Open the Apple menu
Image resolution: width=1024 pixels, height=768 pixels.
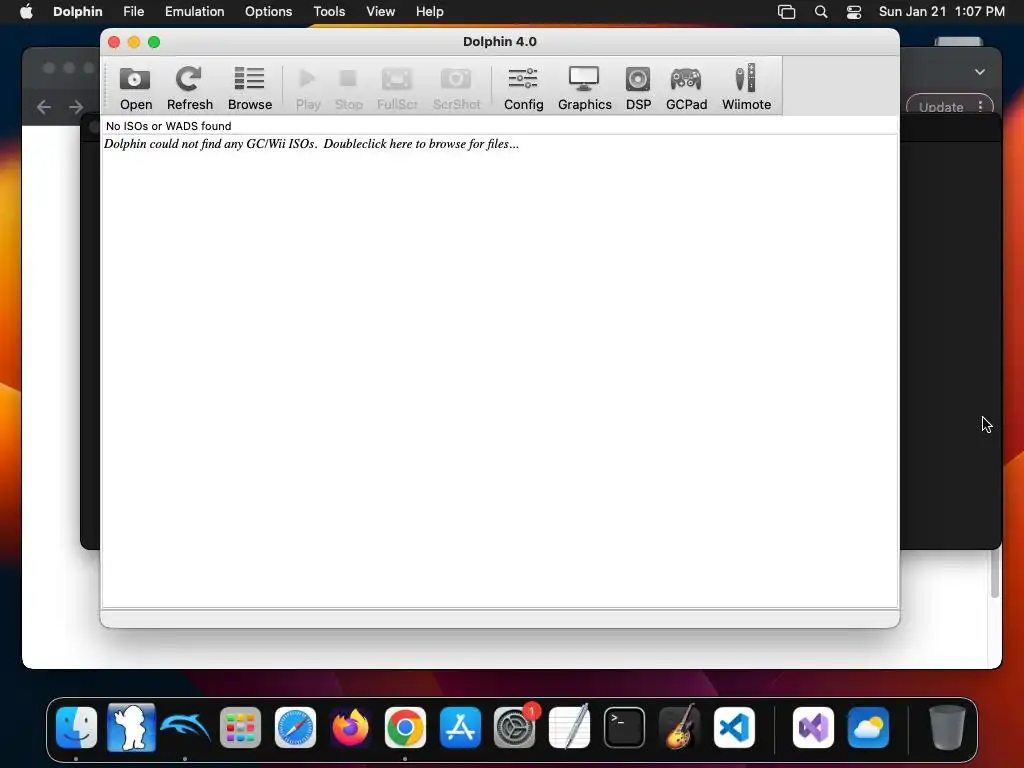coord(26,12)
